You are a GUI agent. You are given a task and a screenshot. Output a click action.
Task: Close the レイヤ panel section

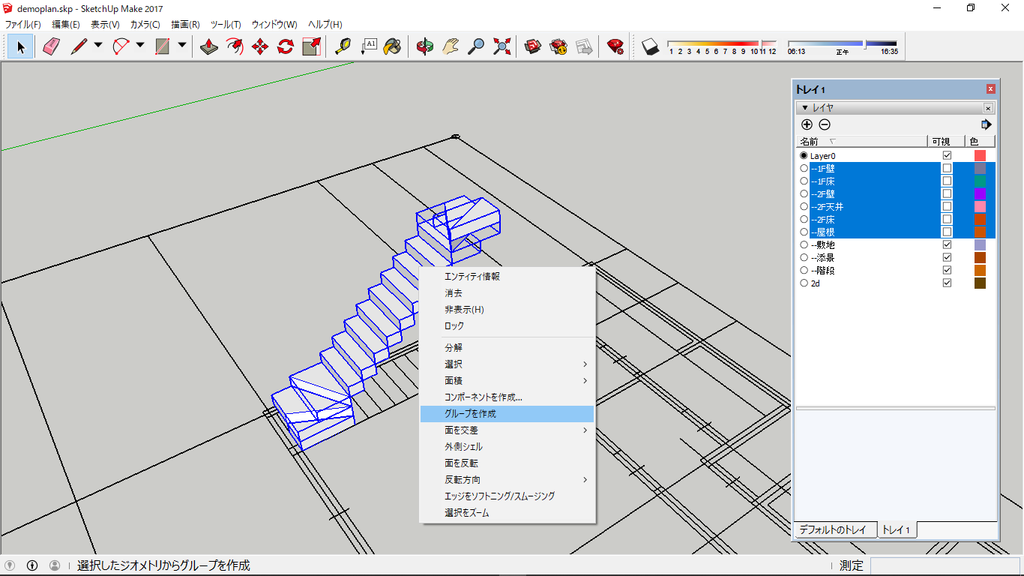988,108
